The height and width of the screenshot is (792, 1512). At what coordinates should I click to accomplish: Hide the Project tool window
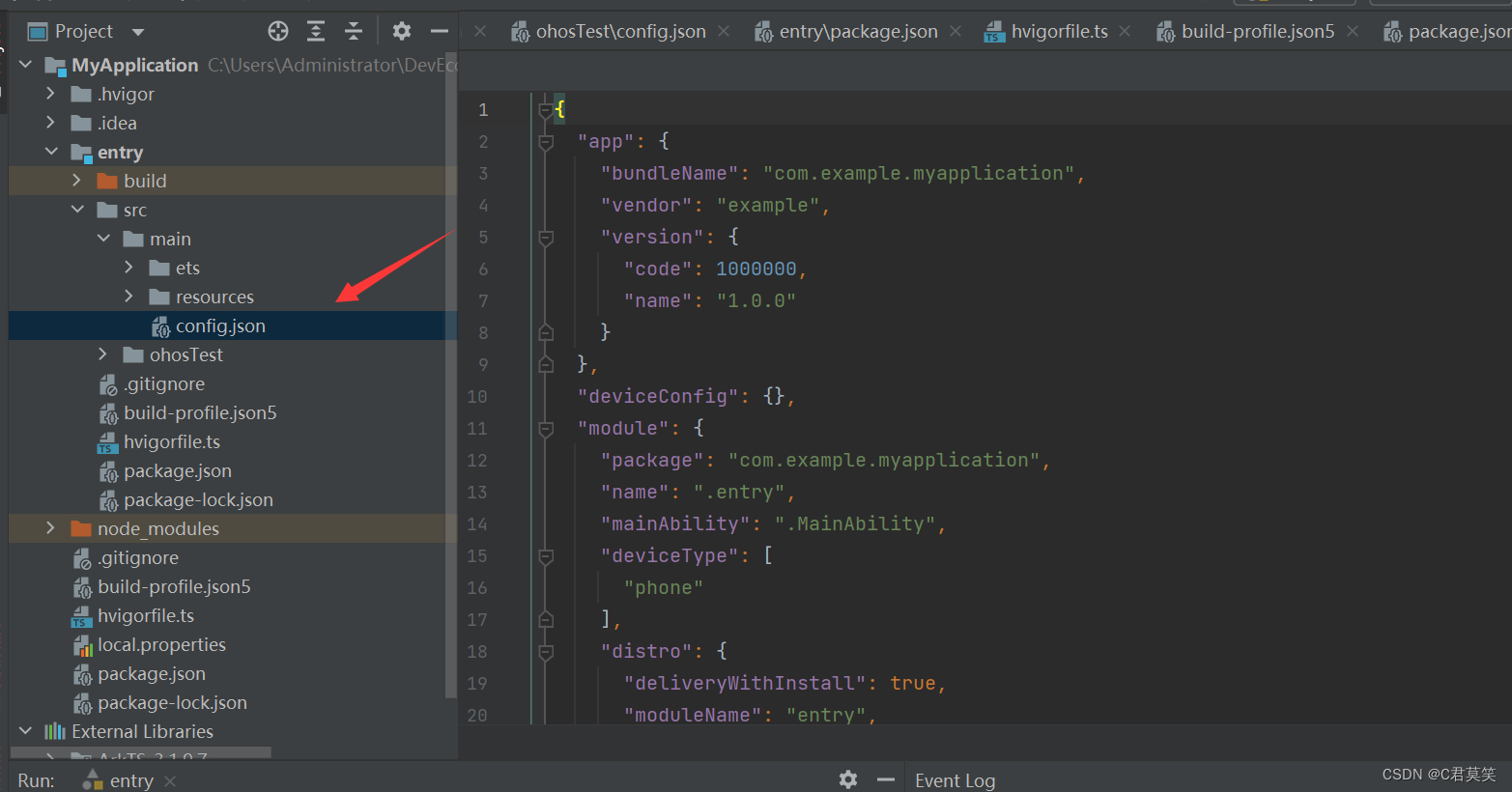coord(440,31)
